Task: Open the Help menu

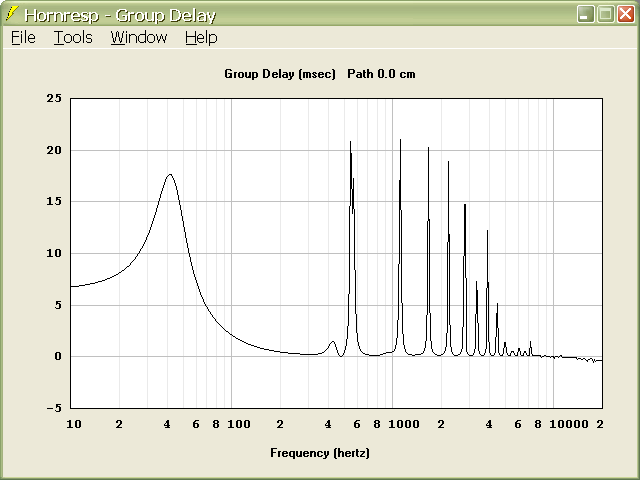Action: click(x=201, y=38)
